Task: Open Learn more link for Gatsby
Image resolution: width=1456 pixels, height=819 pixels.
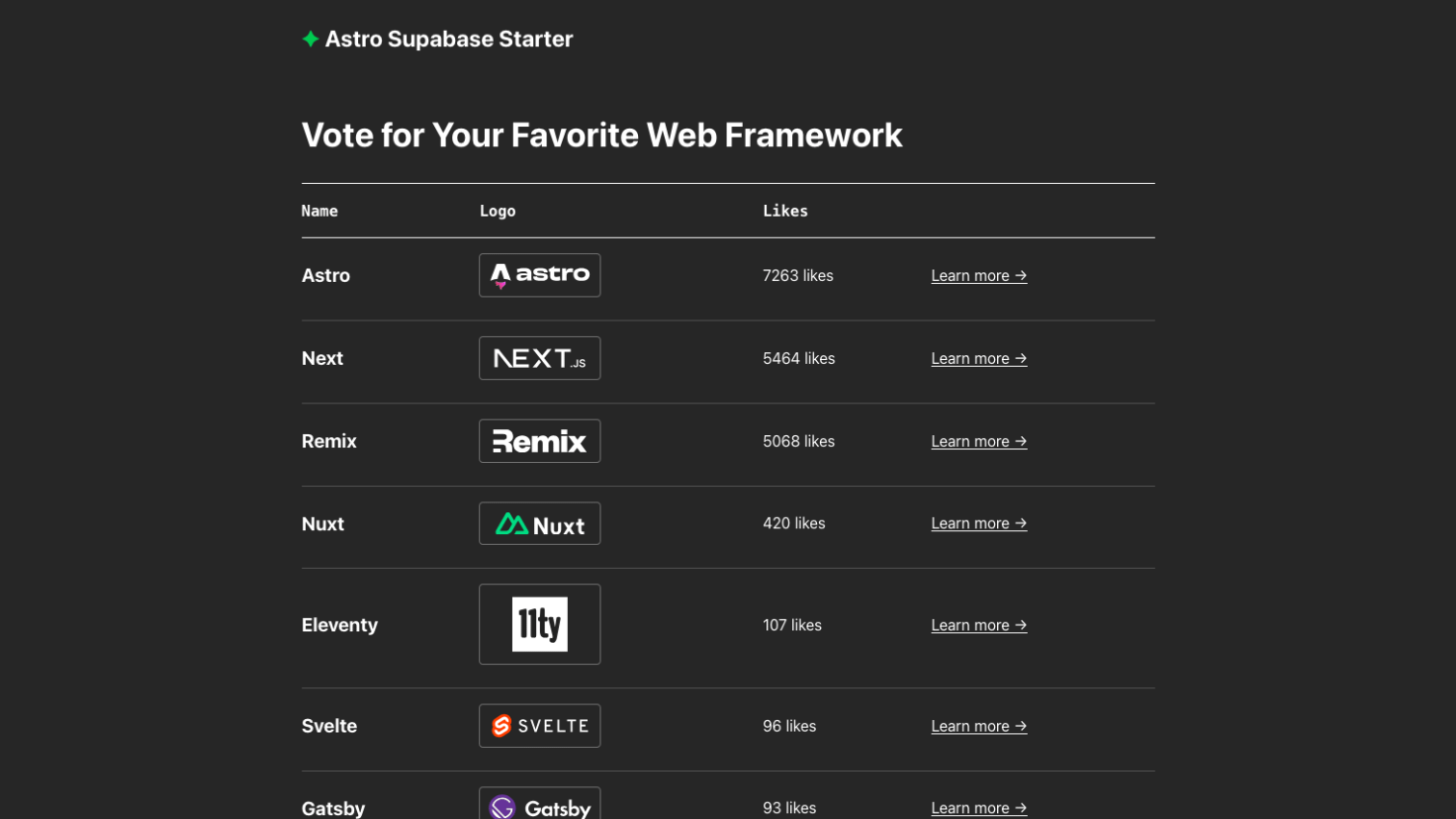Action: tap(978, 808)
